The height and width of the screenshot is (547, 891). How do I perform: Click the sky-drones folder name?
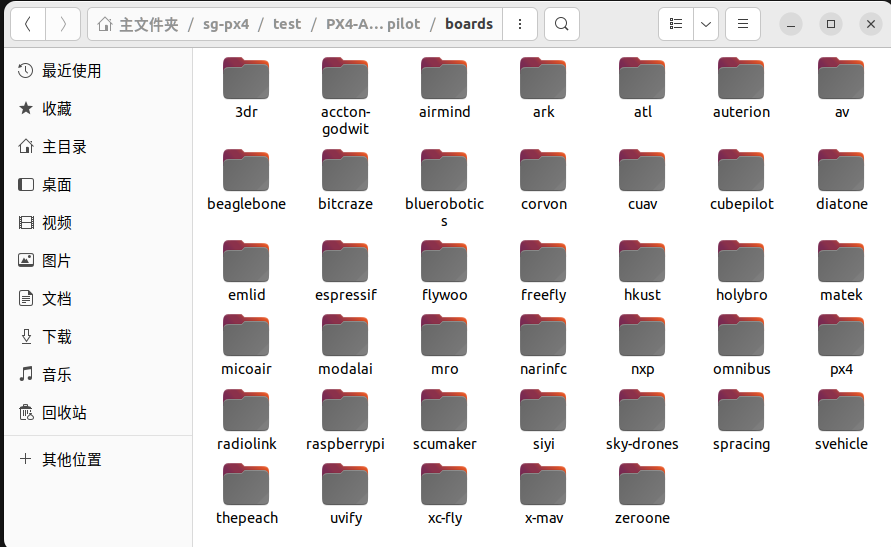pos(642,444)
